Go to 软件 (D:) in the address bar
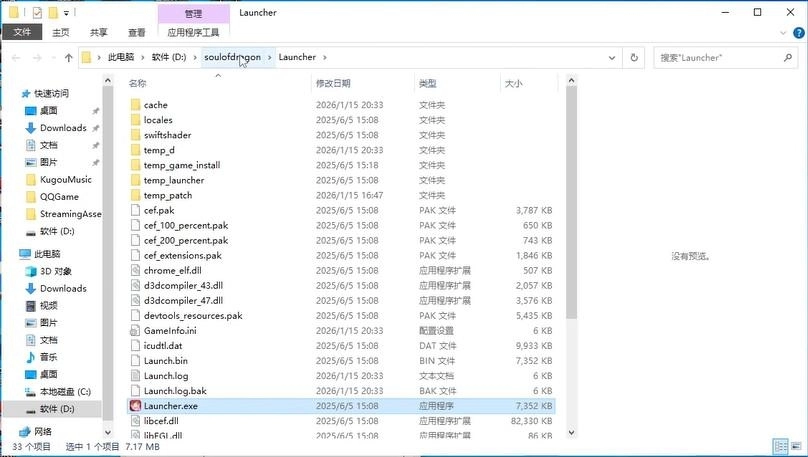This screenshot has width=808, height=457. coord(169,57)
